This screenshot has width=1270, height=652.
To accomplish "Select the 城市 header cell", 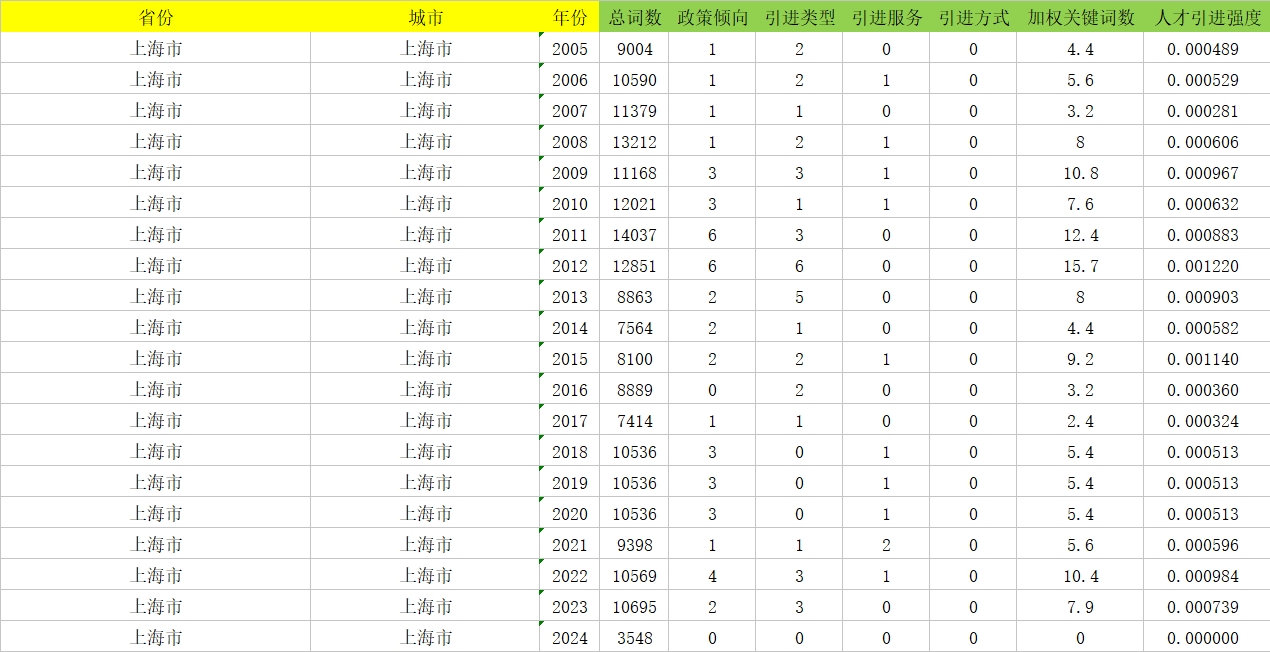I will (x=425, y=17).
